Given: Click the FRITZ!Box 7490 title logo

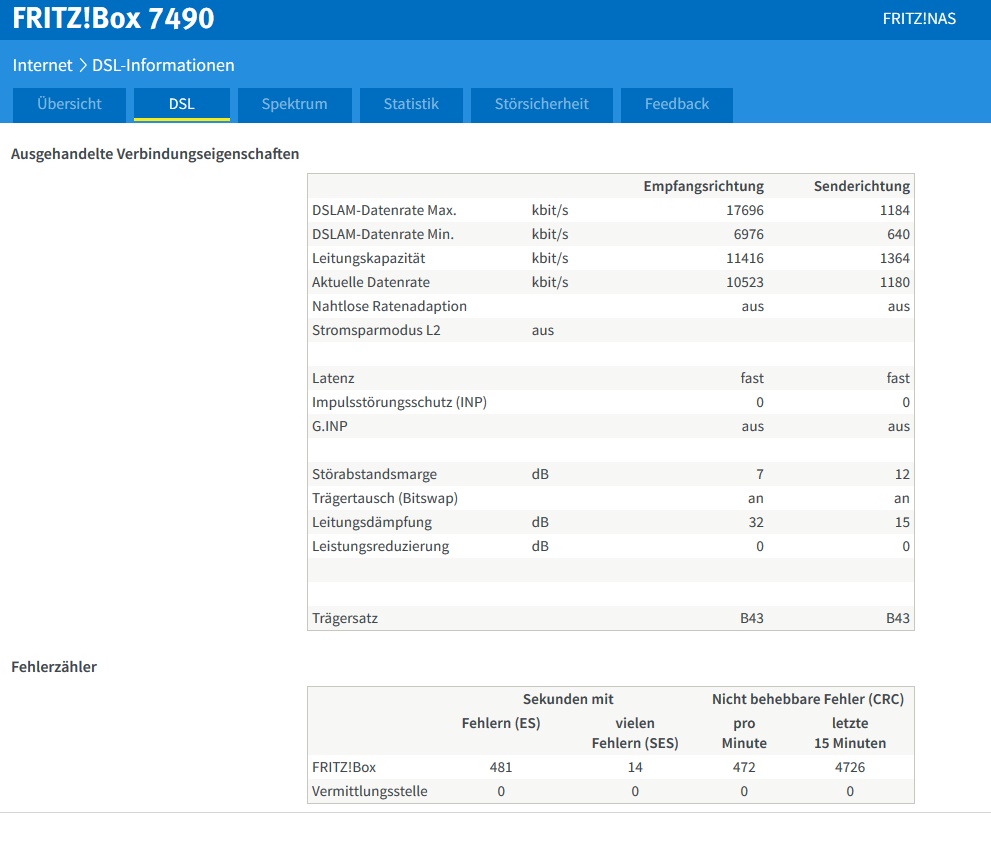Looking at the screenshot, I should coord(114,18).
